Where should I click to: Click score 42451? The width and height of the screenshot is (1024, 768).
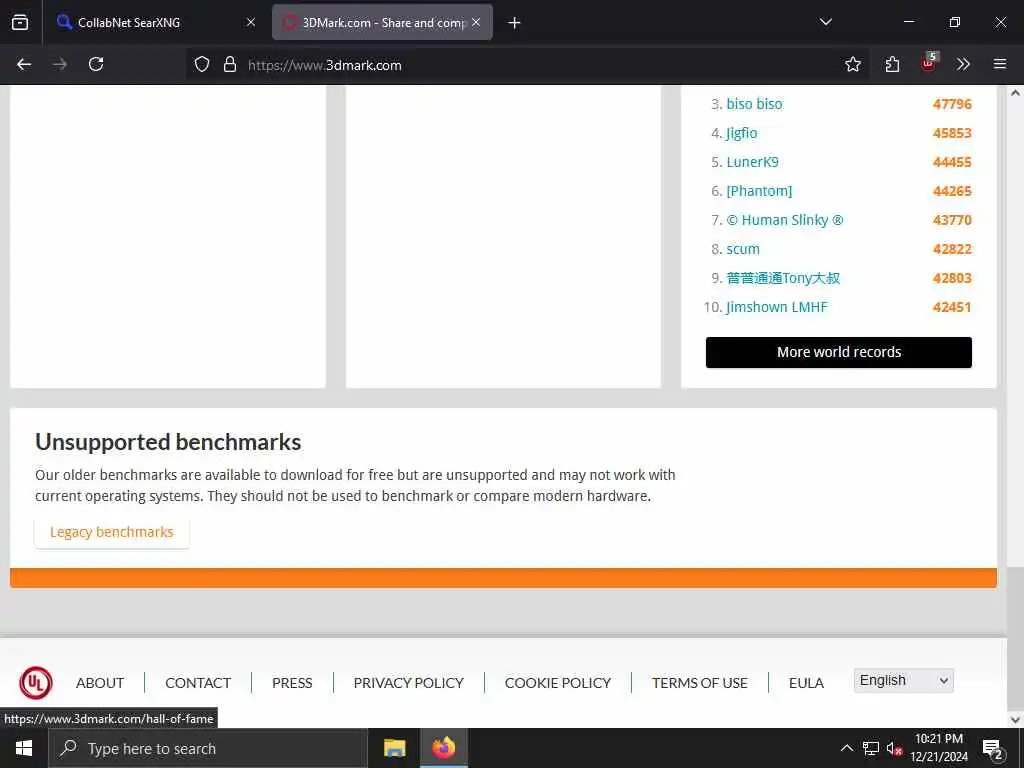[952, 307]
